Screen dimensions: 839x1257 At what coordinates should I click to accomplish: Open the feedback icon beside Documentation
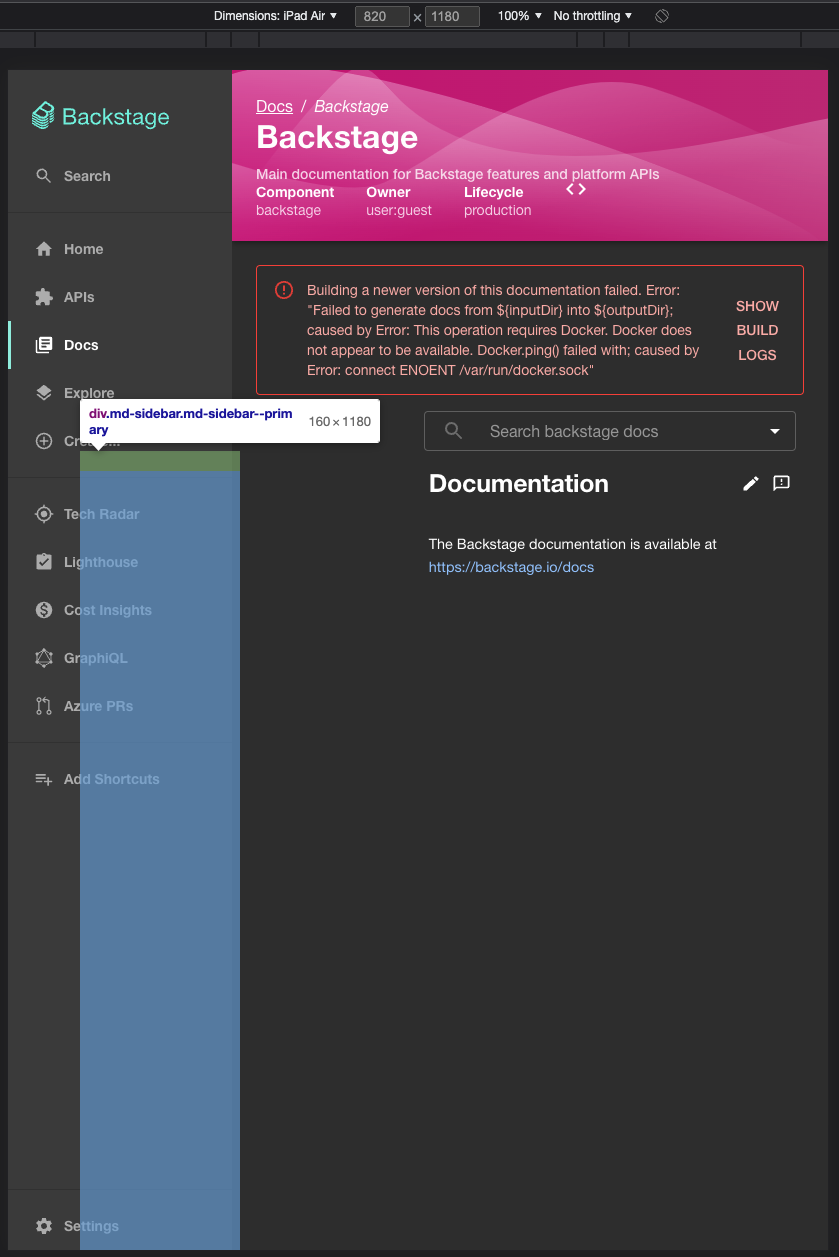coord(781,483)
